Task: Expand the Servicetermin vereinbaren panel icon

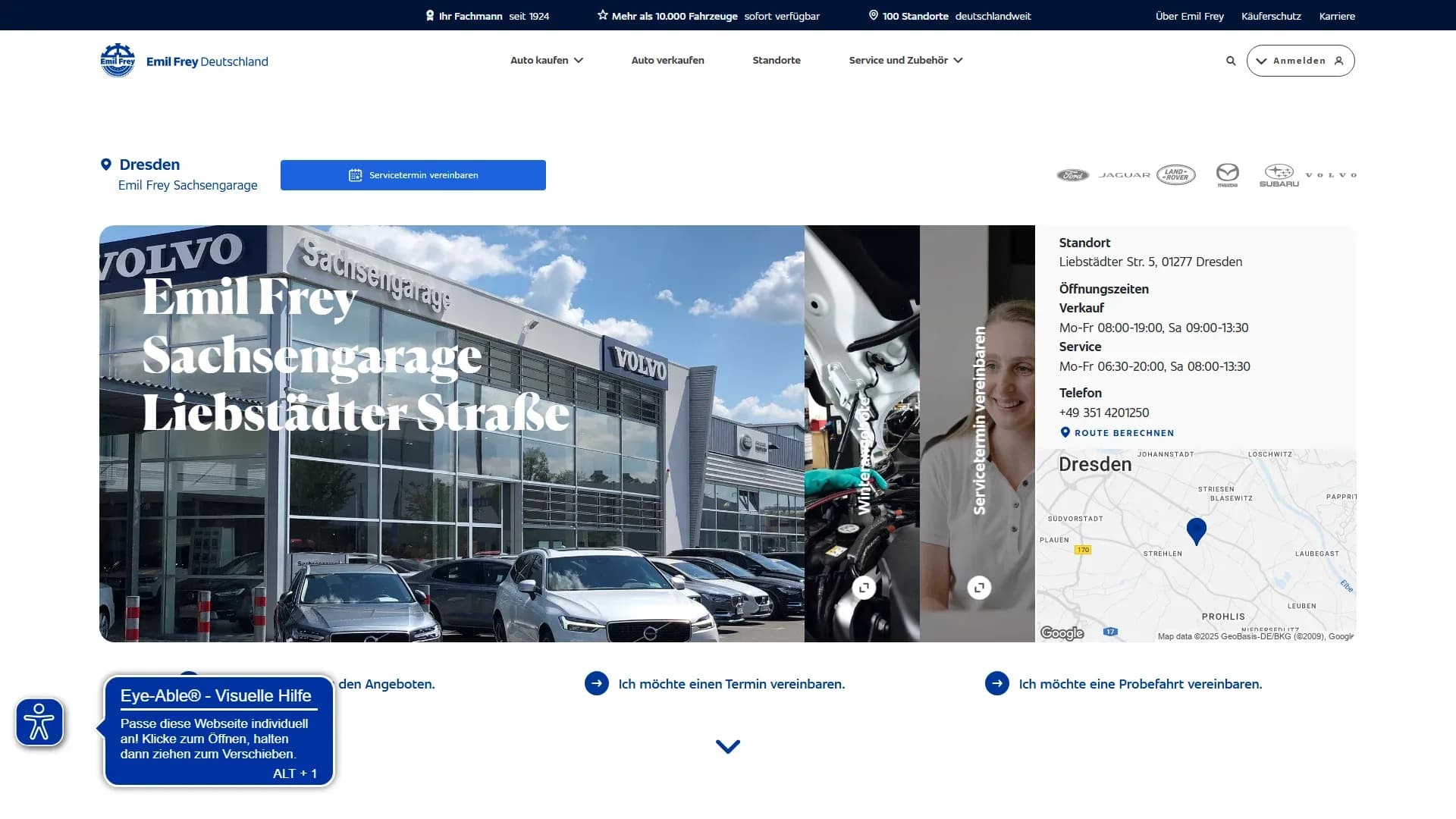Action: [x=979, y=588]
